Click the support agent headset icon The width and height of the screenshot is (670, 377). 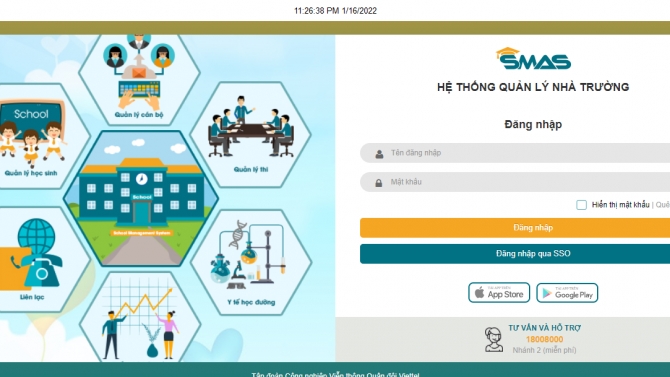[x=494, y=339]
